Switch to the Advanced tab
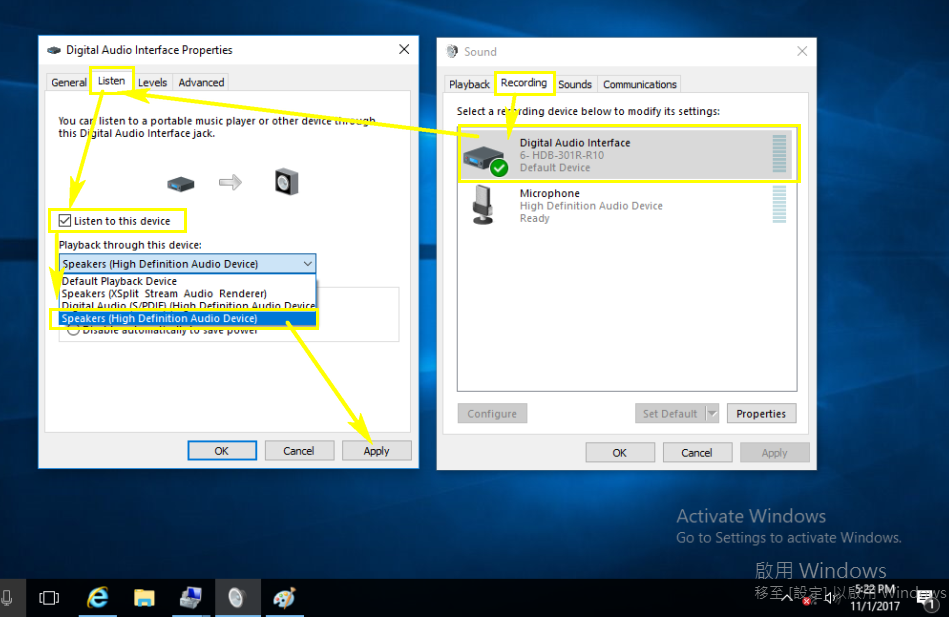Screen dimensions: 949x617 [201, 82]
